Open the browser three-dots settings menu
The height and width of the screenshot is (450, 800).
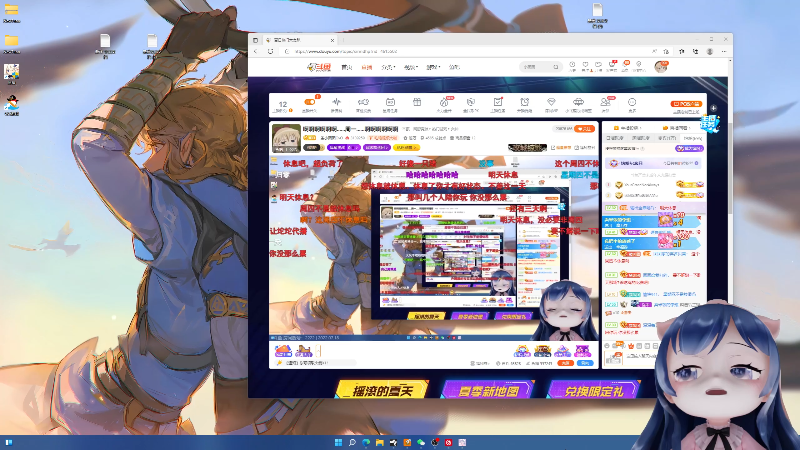723,52
